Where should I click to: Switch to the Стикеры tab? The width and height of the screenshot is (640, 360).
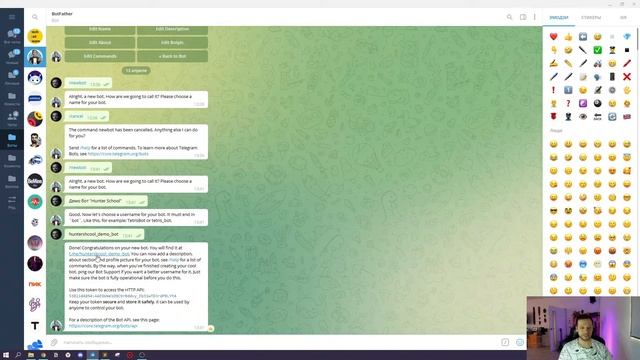[x=591, y=18]
